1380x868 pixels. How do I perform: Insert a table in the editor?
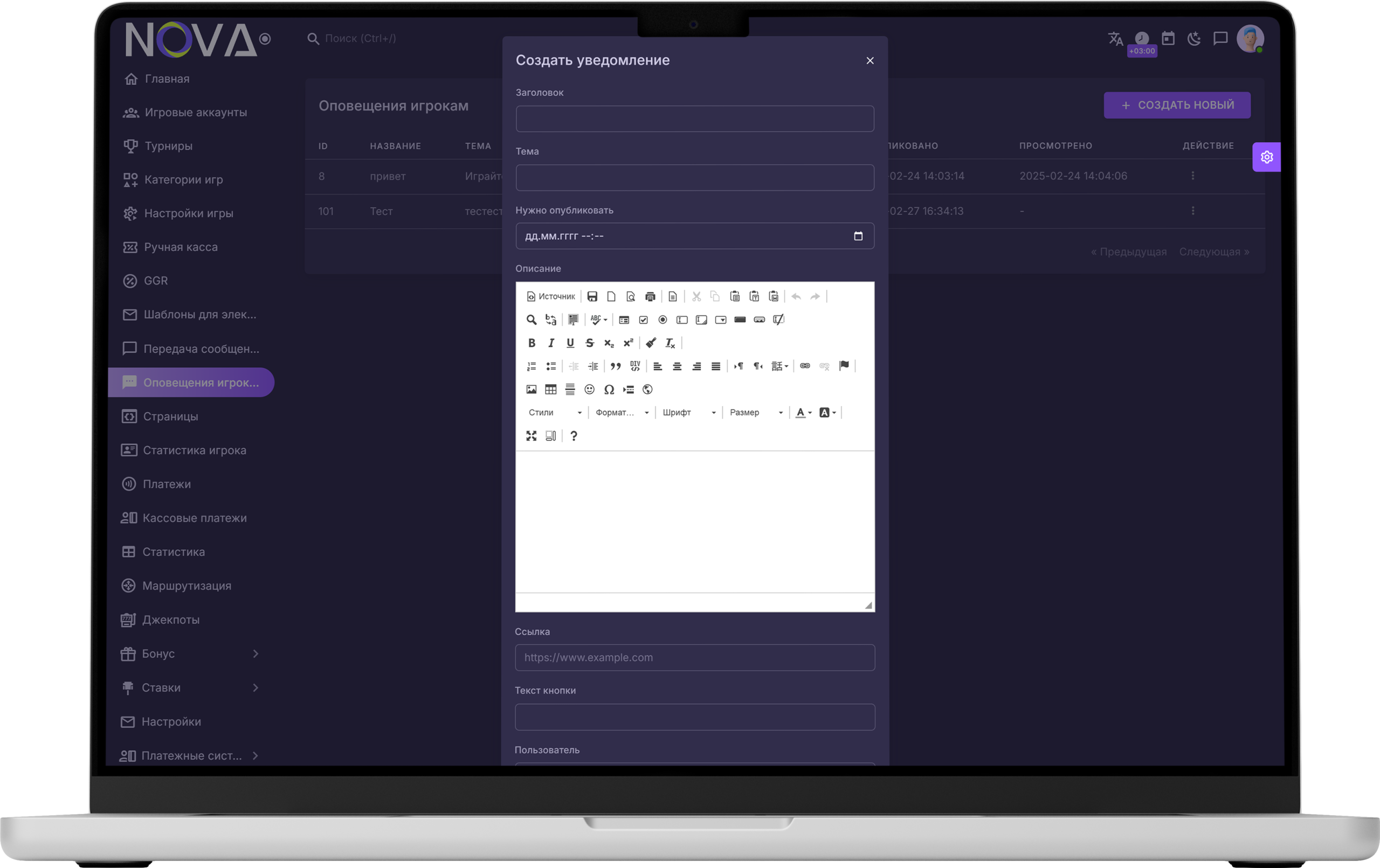[x=550, y=390]
